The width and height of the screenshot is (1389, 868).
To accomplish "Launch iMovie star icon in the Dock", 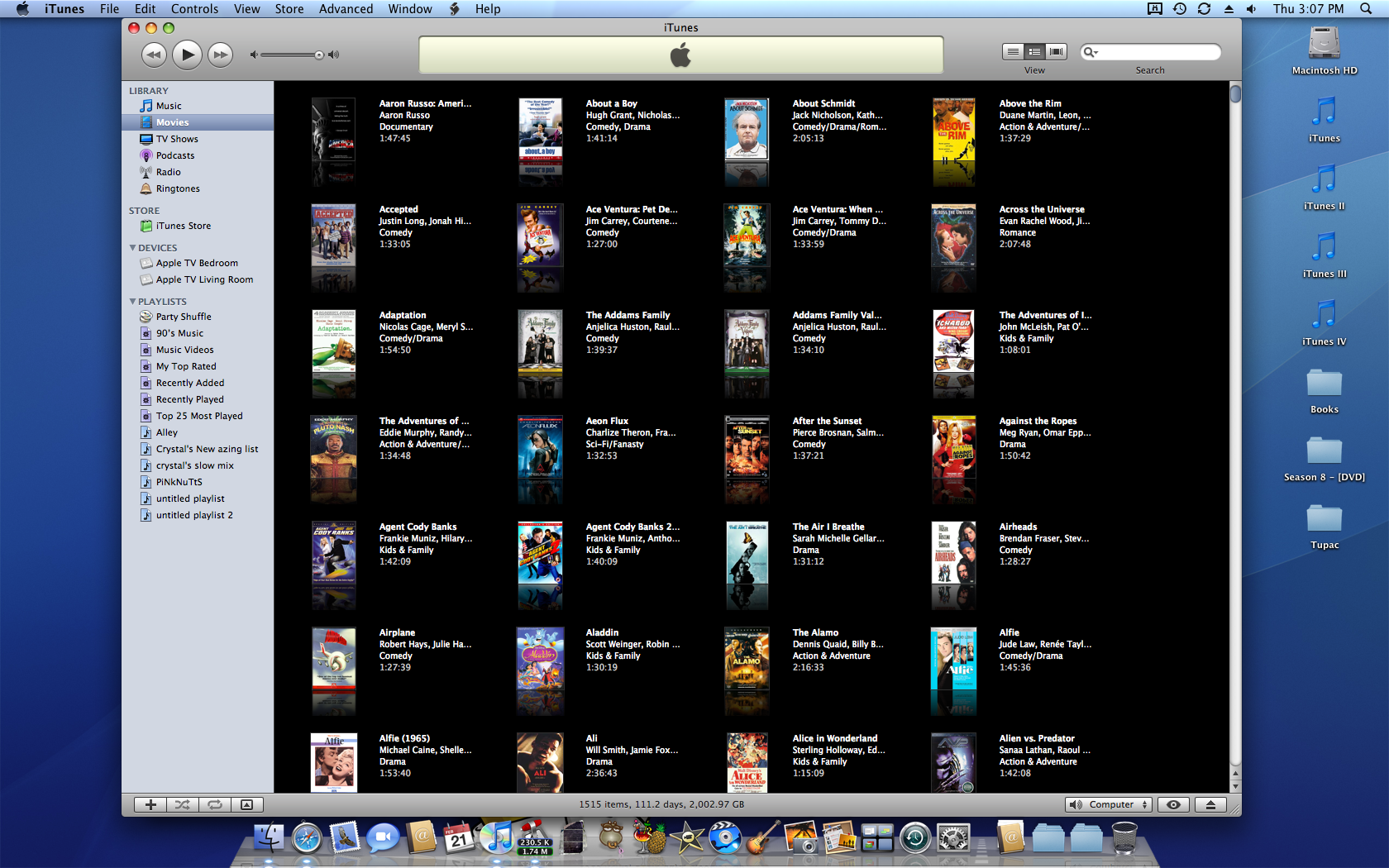I will tap(687, 838).
